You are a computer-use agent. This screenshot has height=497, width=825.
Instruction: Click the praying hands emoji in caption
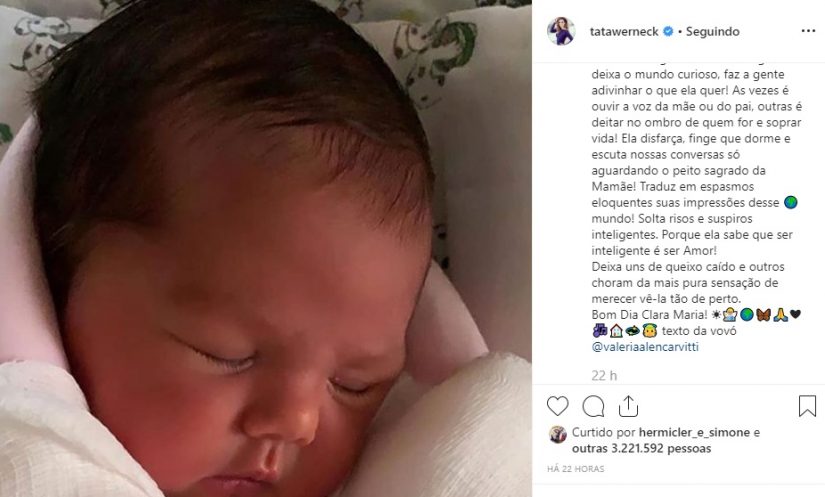pyautogui.click(x=780, y=315)
